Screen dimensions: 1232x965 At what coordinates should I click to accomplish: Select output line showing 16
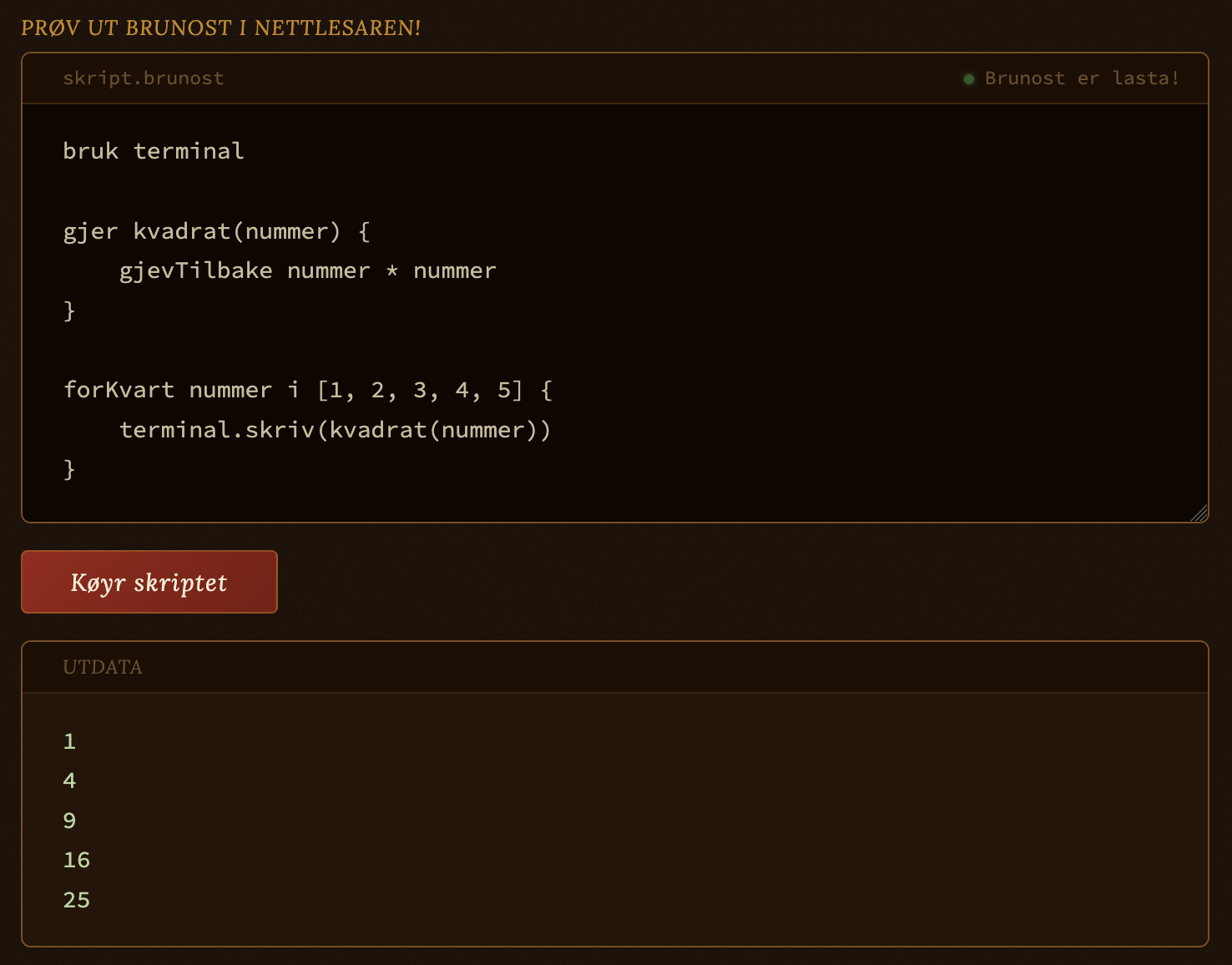pos(77,861)
